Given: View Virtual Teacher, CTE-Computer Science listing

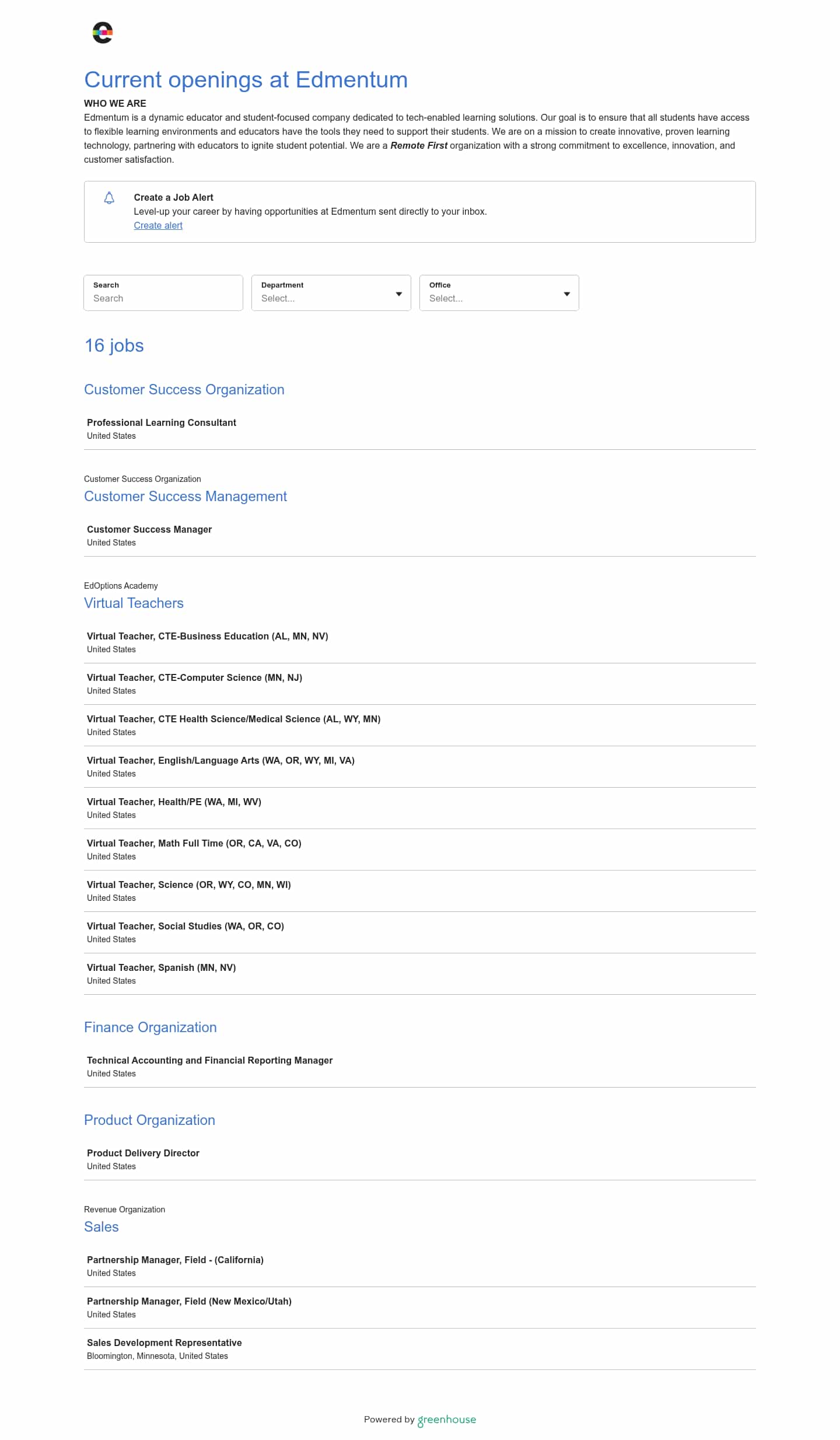Looking at the screenshot, I should 420,684.
